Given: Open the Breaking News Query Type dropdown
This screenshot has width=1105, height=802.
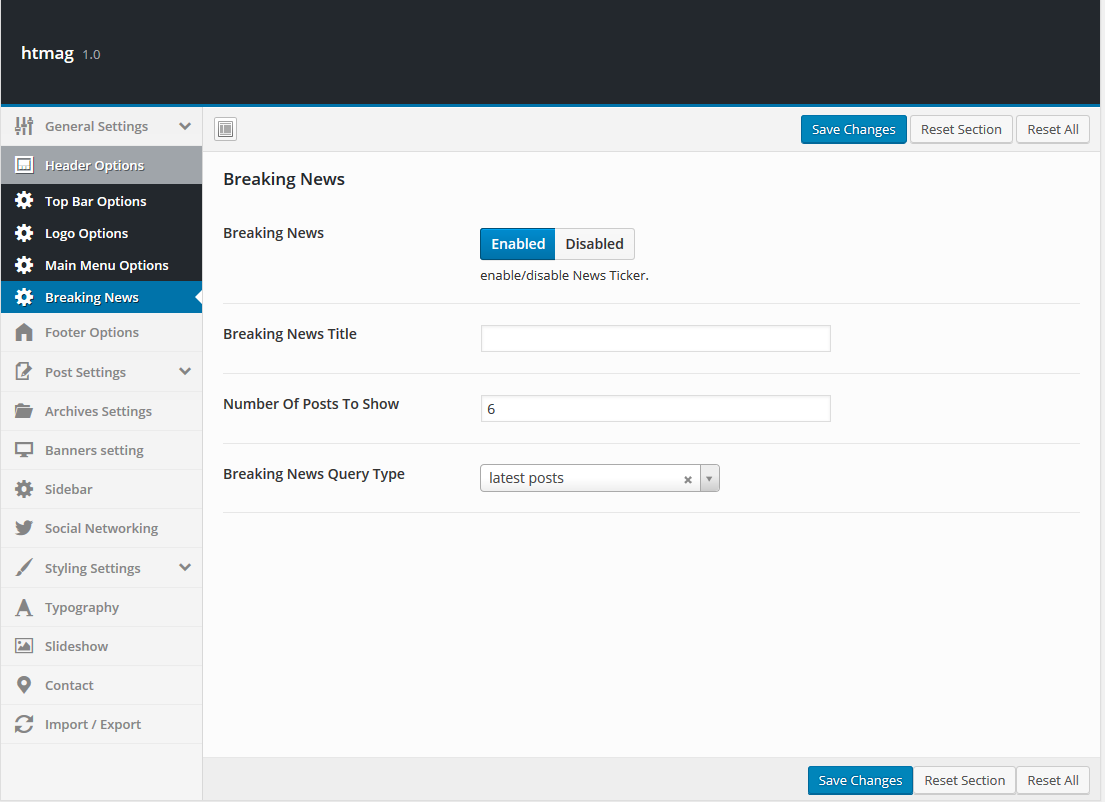Looking at the screenshot, I should (709, 479).
